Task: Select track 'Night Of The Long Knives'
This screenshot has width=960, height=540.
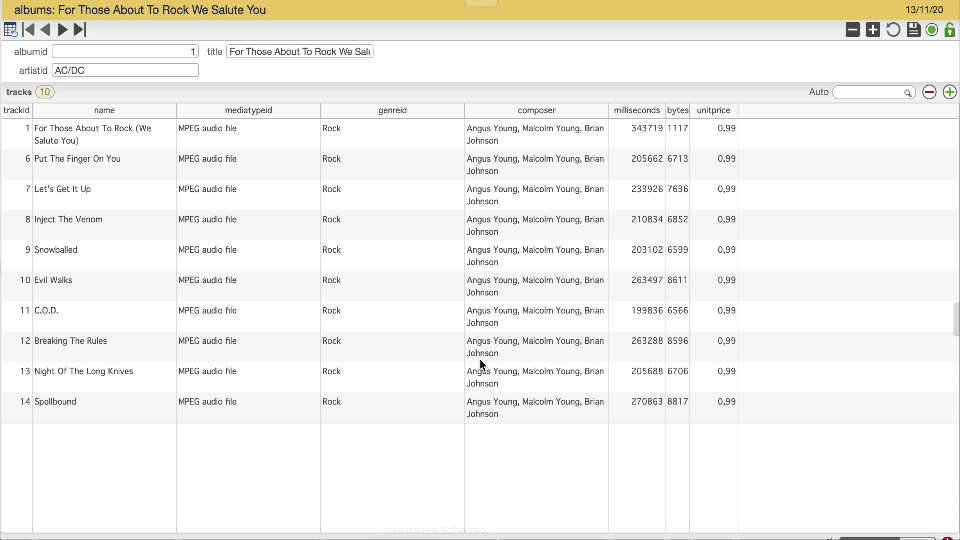Action: click(83, 371)
